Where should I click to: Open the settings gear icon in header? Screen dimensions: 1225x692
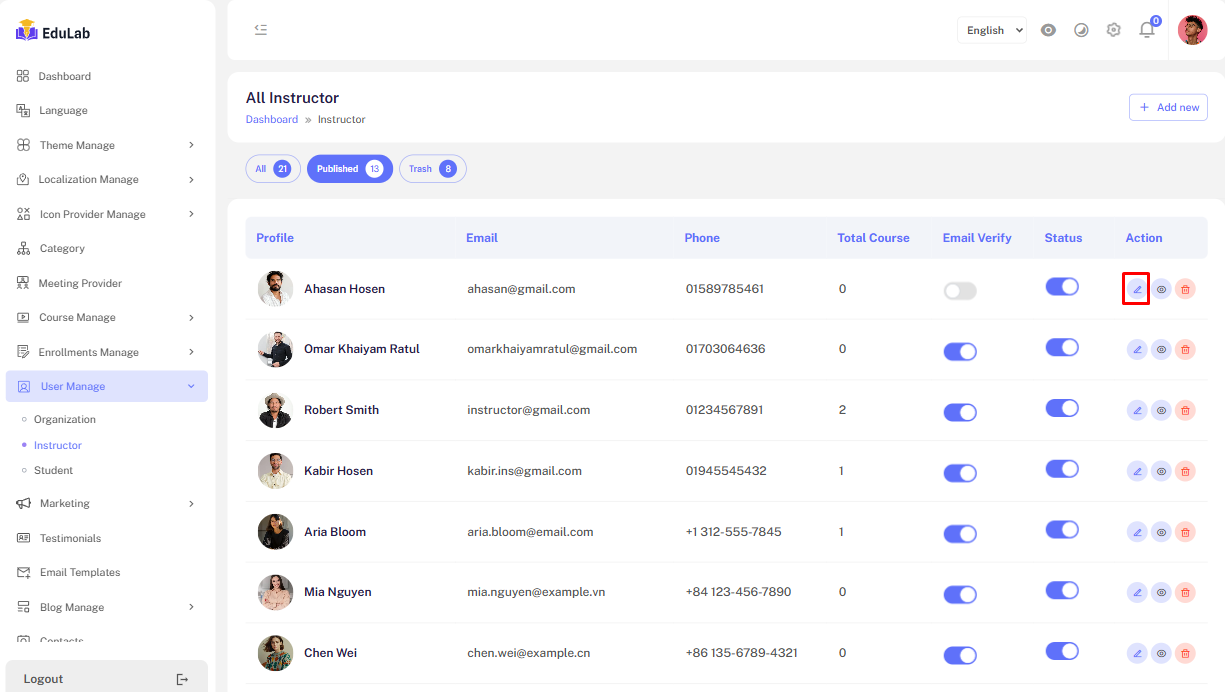[x=1114, y=30]
